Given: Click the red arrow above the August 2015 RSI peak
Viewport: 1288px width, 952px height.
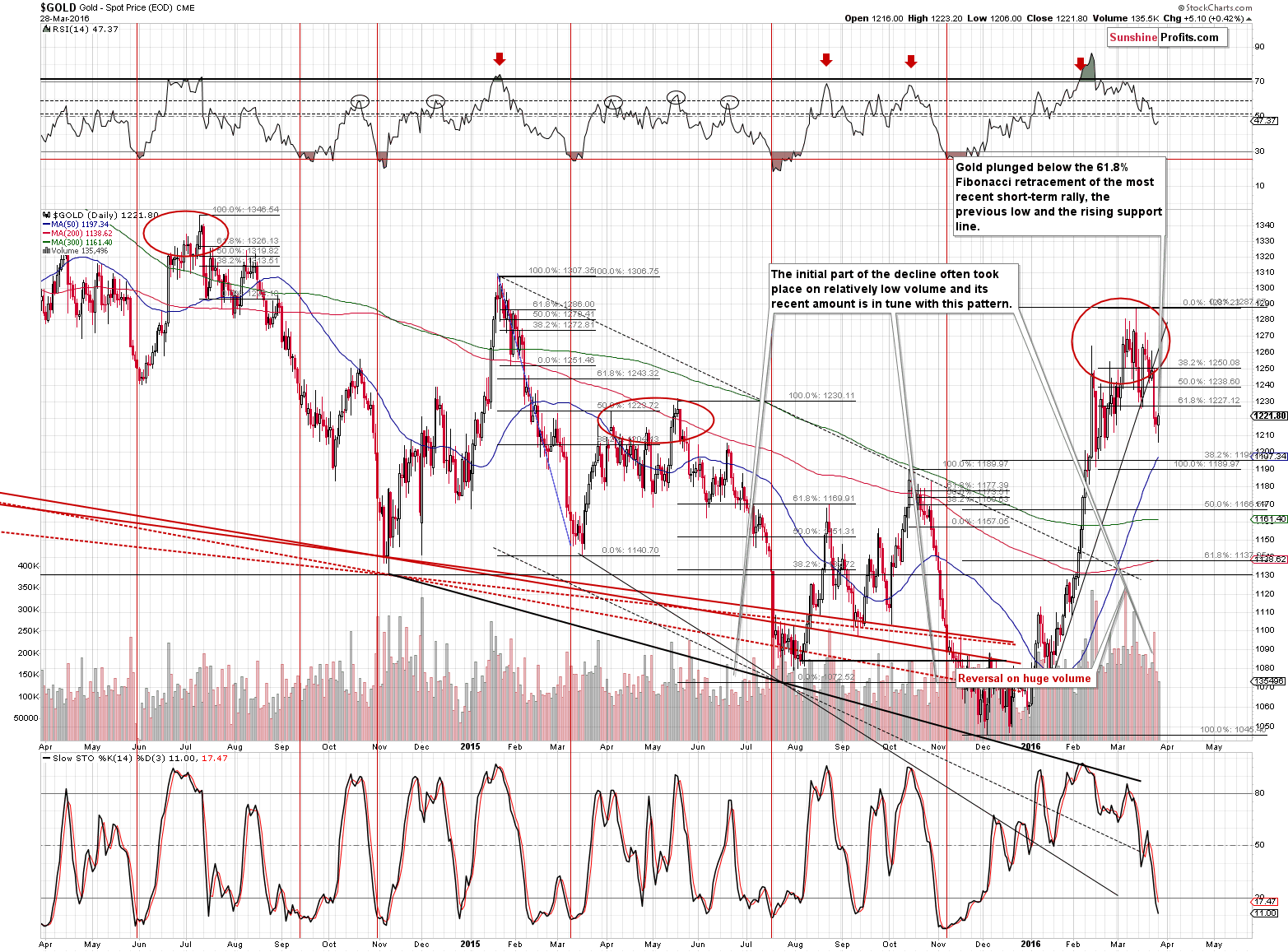Looking at the screenshot, I should tap(826, 60).
